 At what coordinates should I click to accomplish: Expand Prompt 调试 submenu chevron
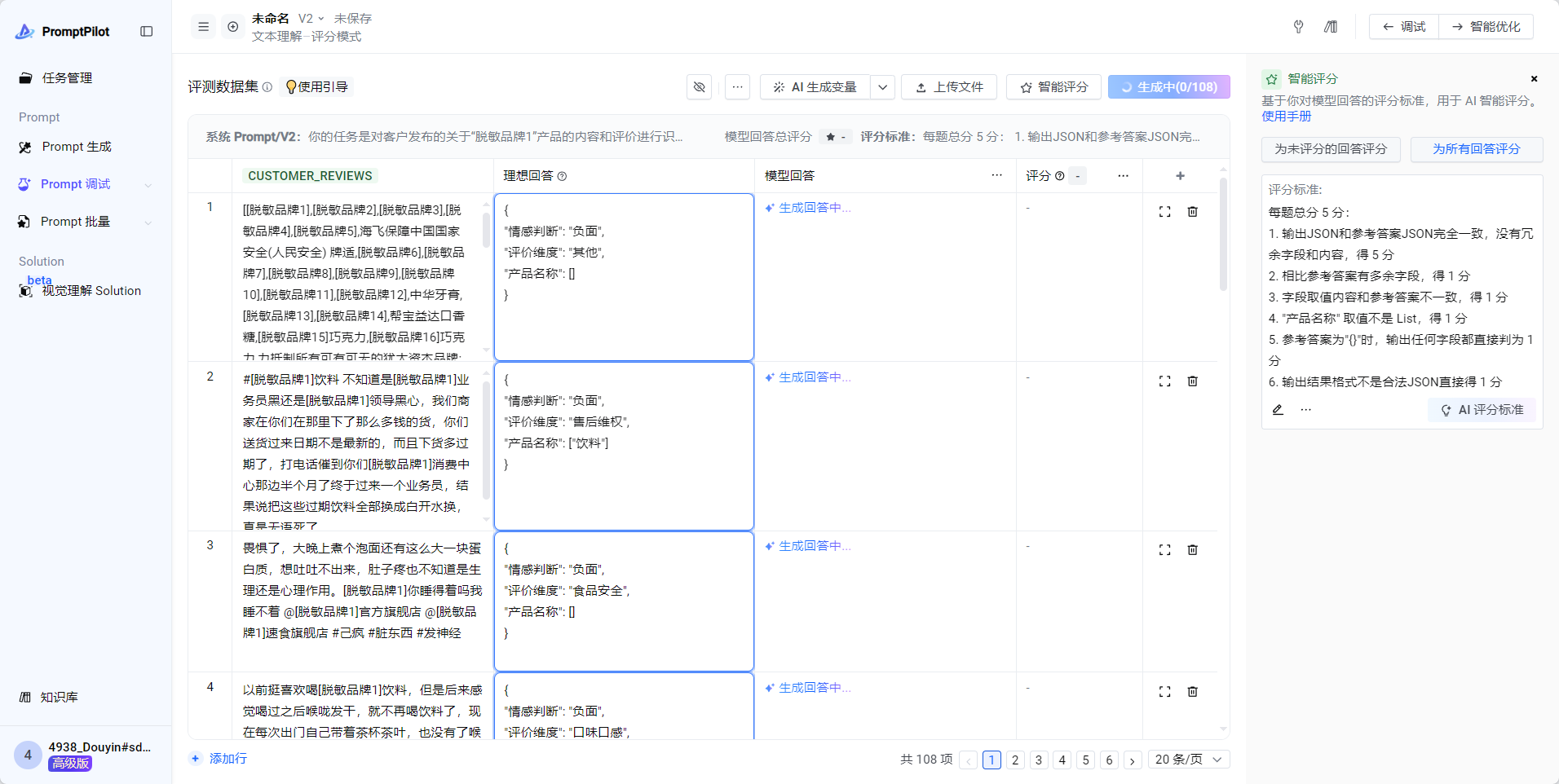tap(148, 185)
